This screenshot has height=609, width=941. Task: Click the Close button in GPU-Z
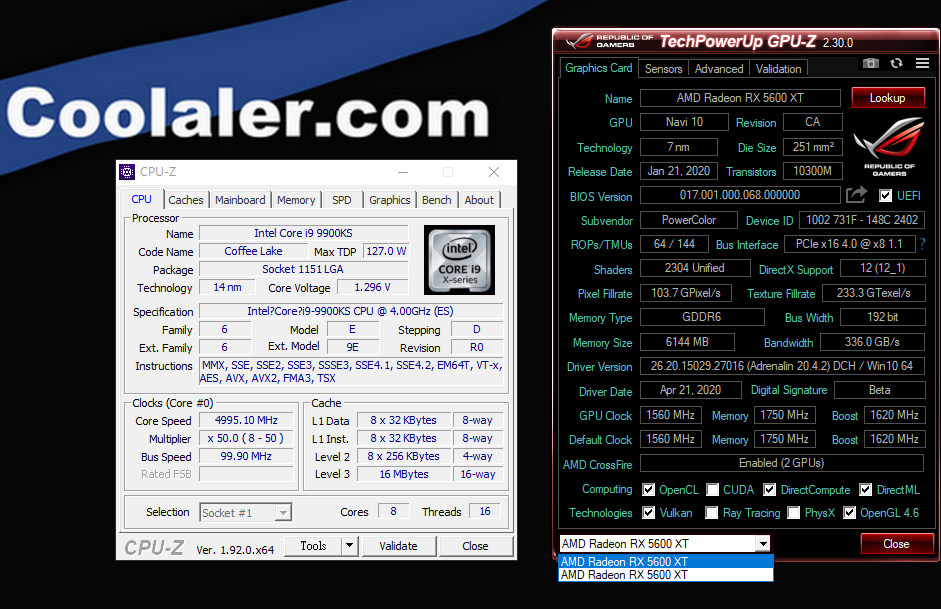(897, 544)
